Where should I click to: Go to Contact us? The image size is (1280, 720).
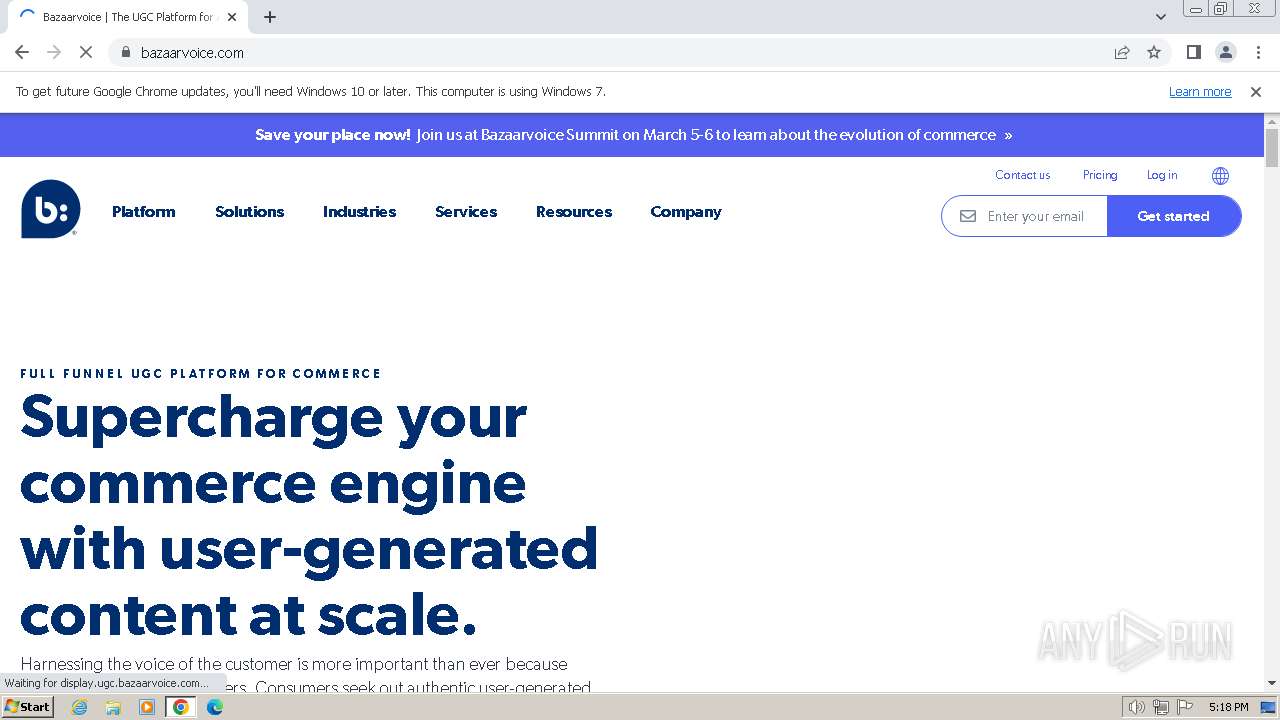pos(1022,175)
